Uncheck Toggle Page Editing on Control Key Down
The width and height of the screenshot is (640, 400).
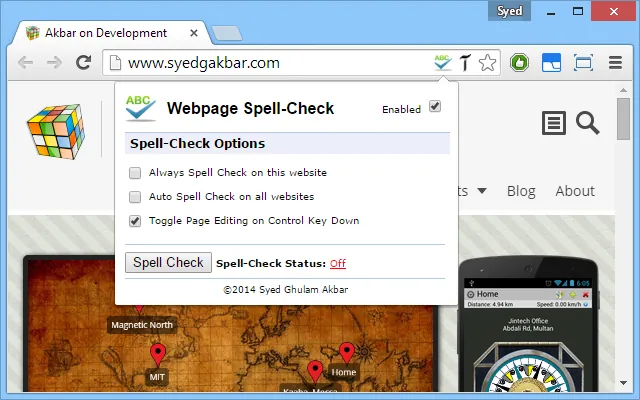(x=135, y=221)
